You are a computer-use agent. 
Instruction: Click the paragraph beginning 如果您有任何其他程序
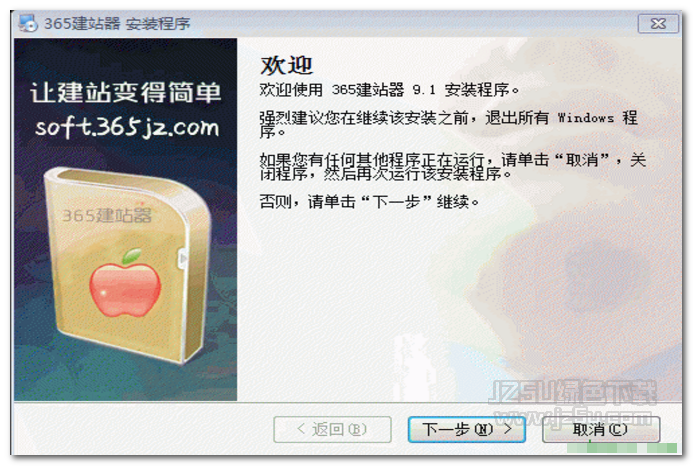tap(453, 166)
